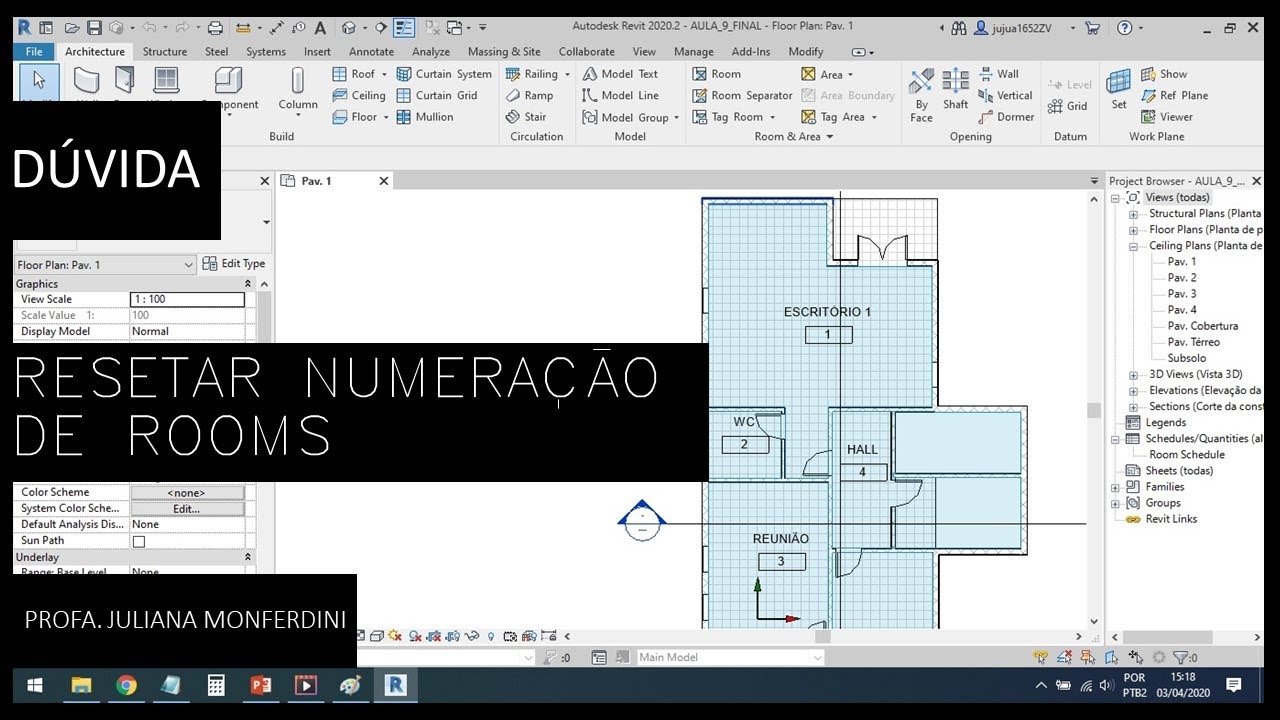The width and height of the screenshot is (1280, 720).
Task: Click the View Scale value field
Action: tap(188, 299)
